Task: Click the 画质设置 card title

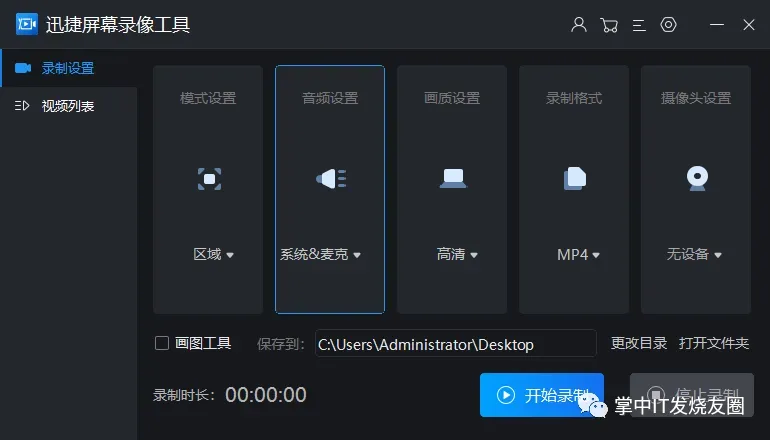Action: (x=452, y=98)
